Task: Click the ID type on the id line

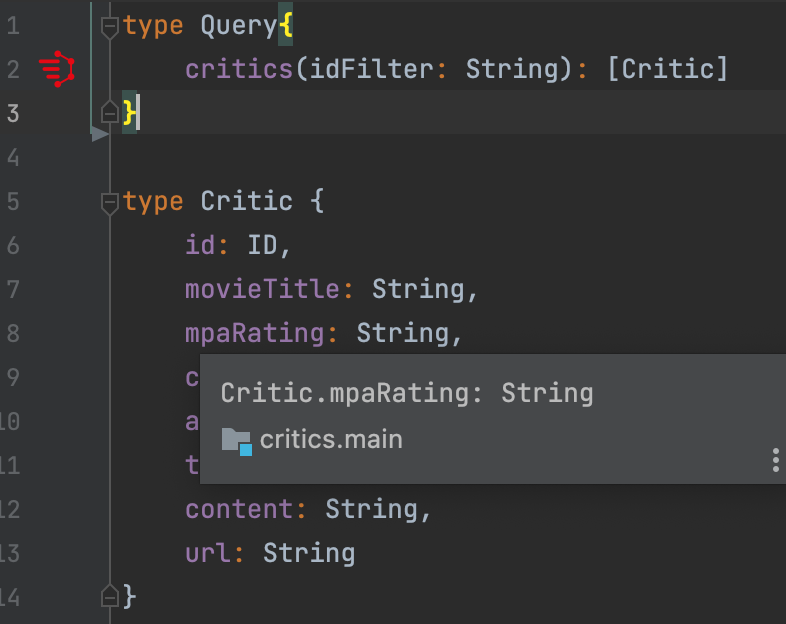Action: click(264, 246)
